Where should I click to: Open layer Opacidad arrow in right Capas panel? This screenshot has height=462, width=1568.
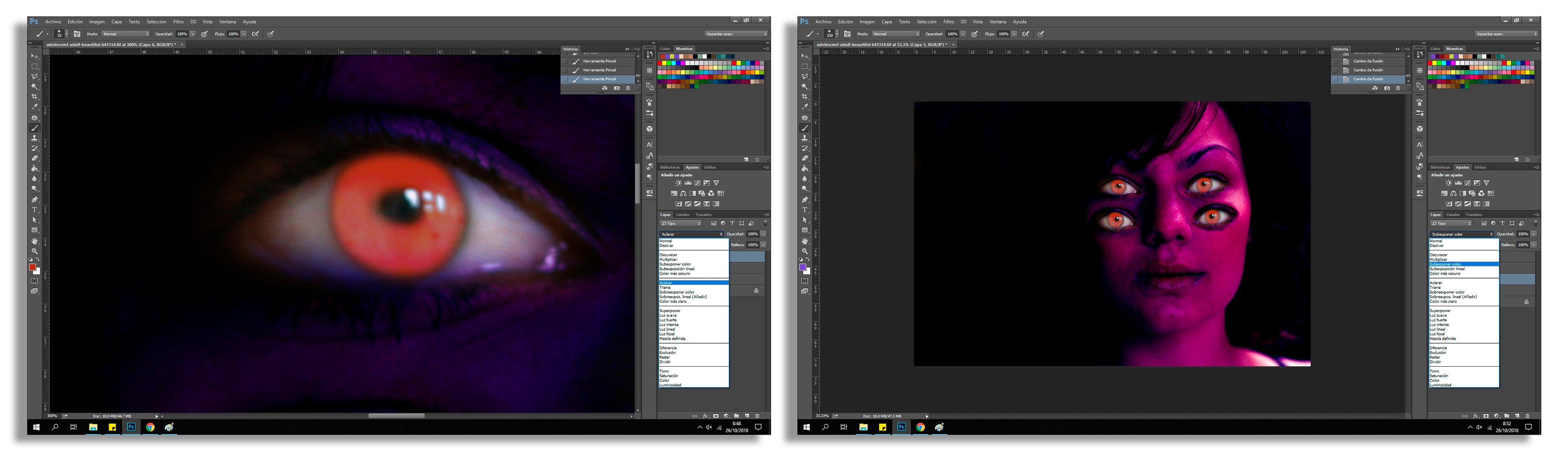[1534, 234]
